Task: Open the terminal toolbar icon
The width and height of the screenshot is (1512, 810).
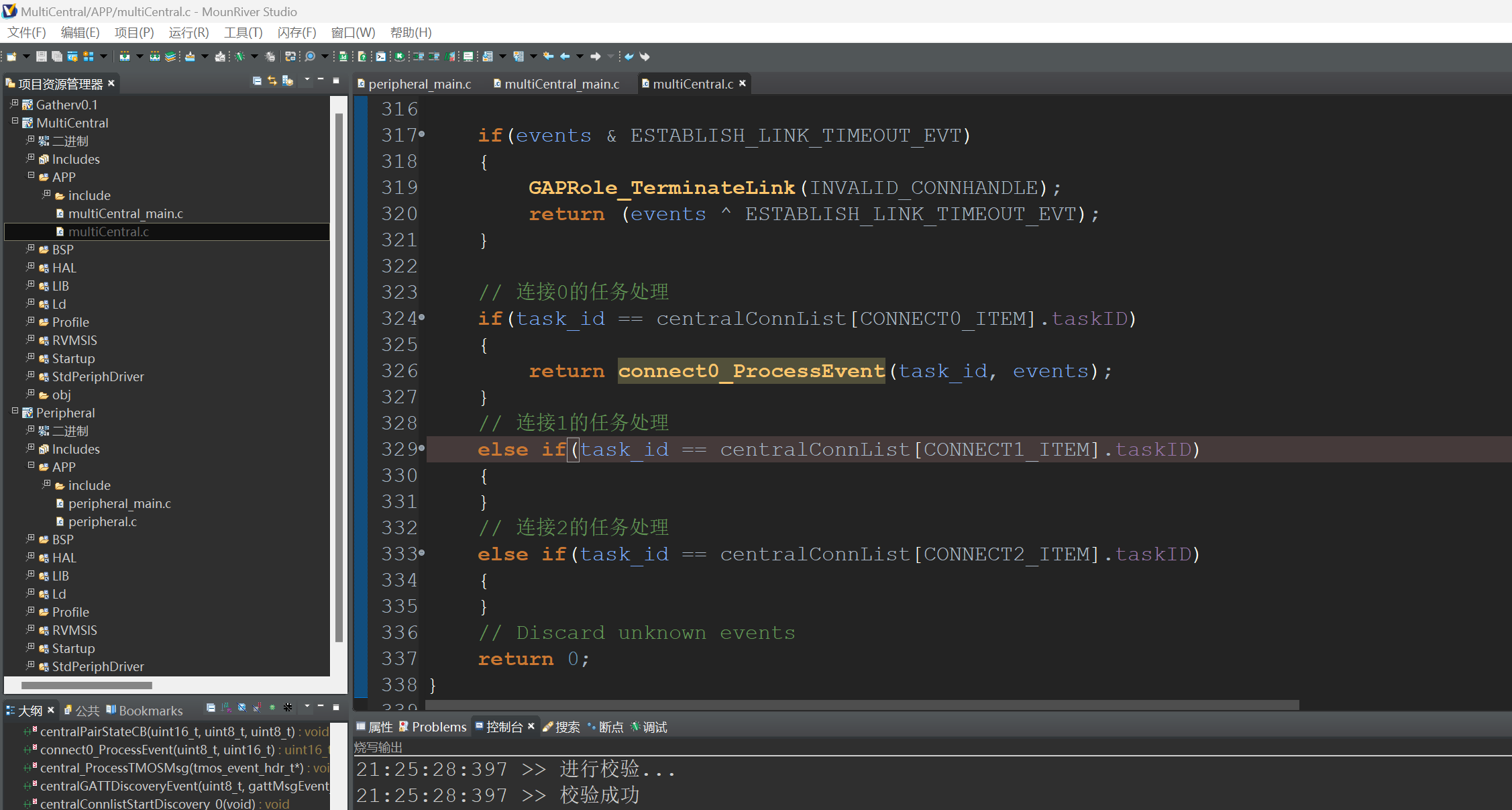Action: coord(380,56)
